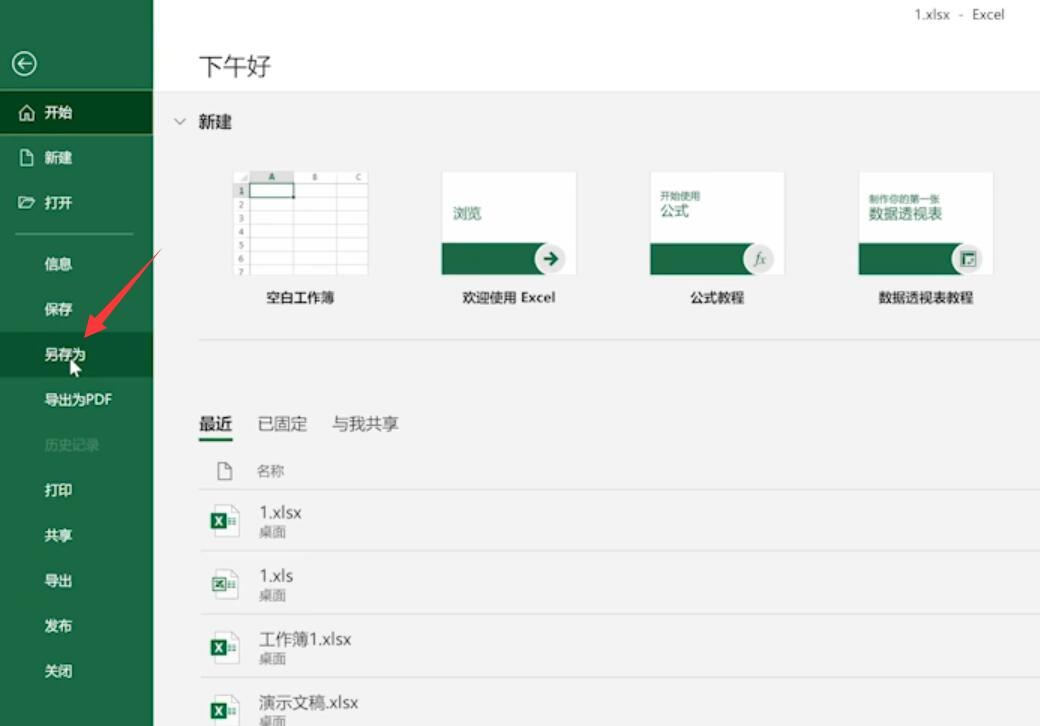The width and height of the screenshot is (1040, 726).
Task: Open recent file 演示文稿.xlsx
Action: (619, 704)
